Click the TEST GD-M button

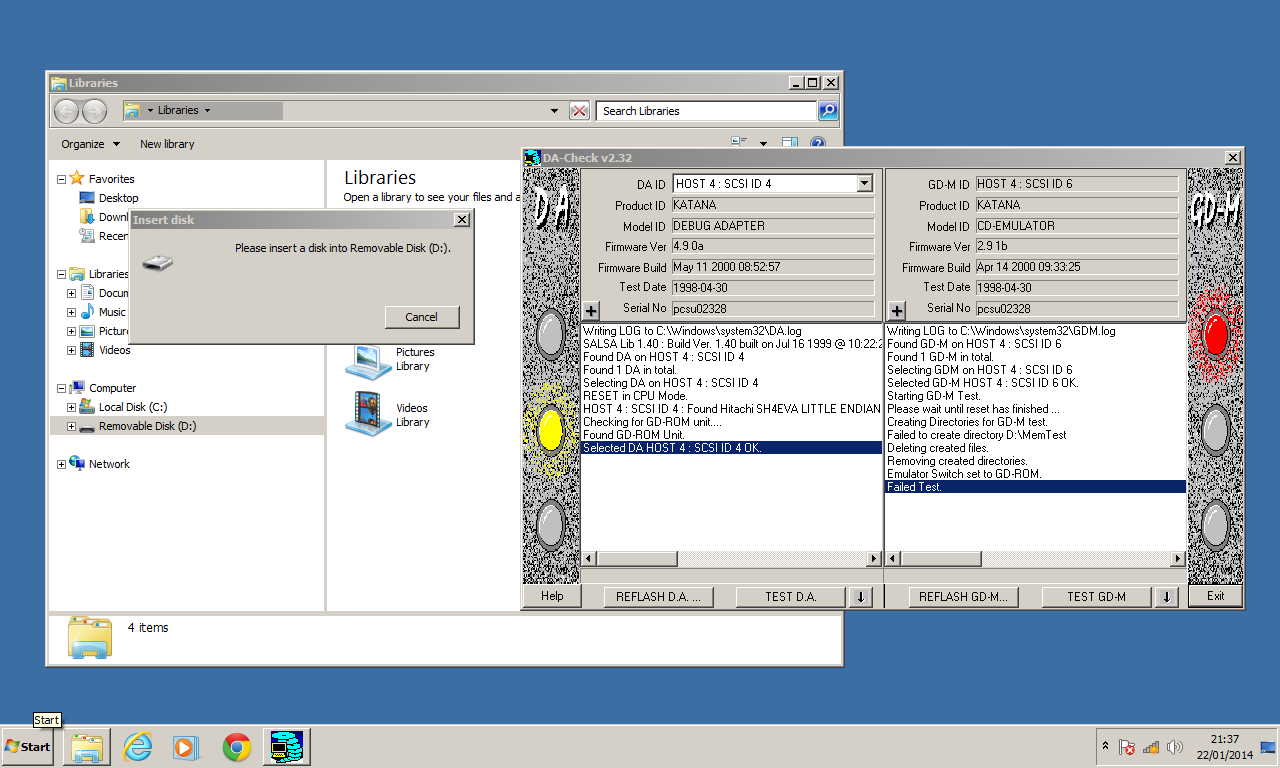[1096, 597]
